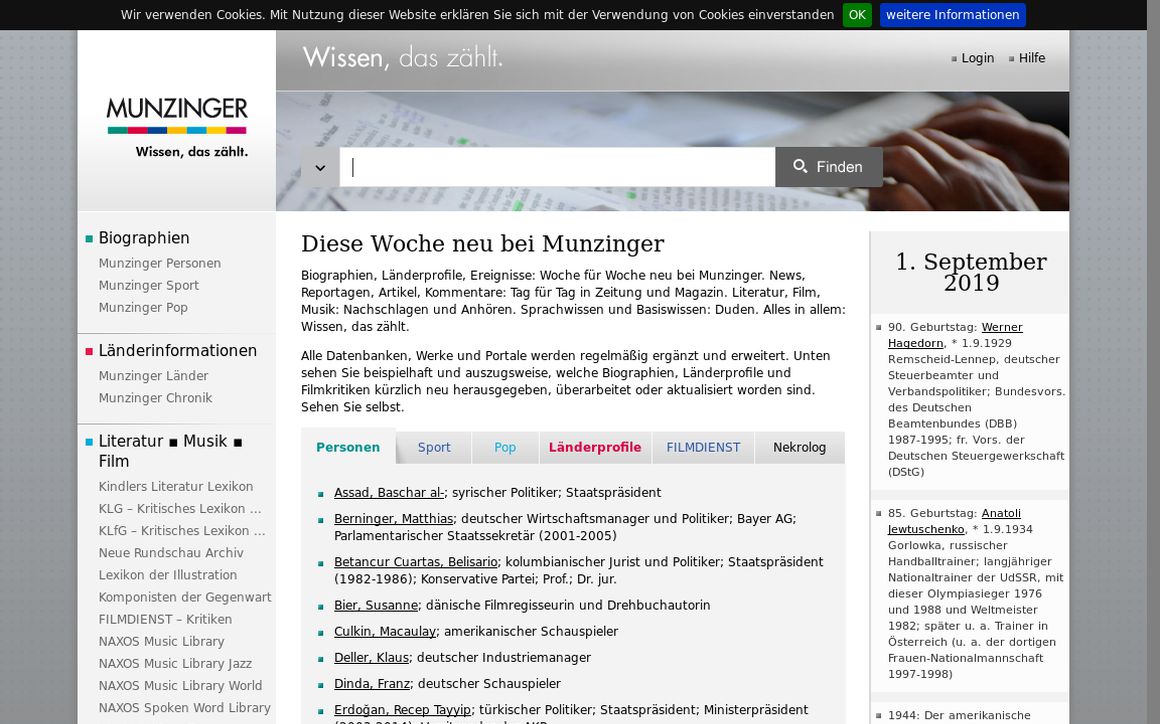This screenshot has height=724, width=1160.
Task: Open the Berninger, Matthias biography
Action: tap(394, 519)
